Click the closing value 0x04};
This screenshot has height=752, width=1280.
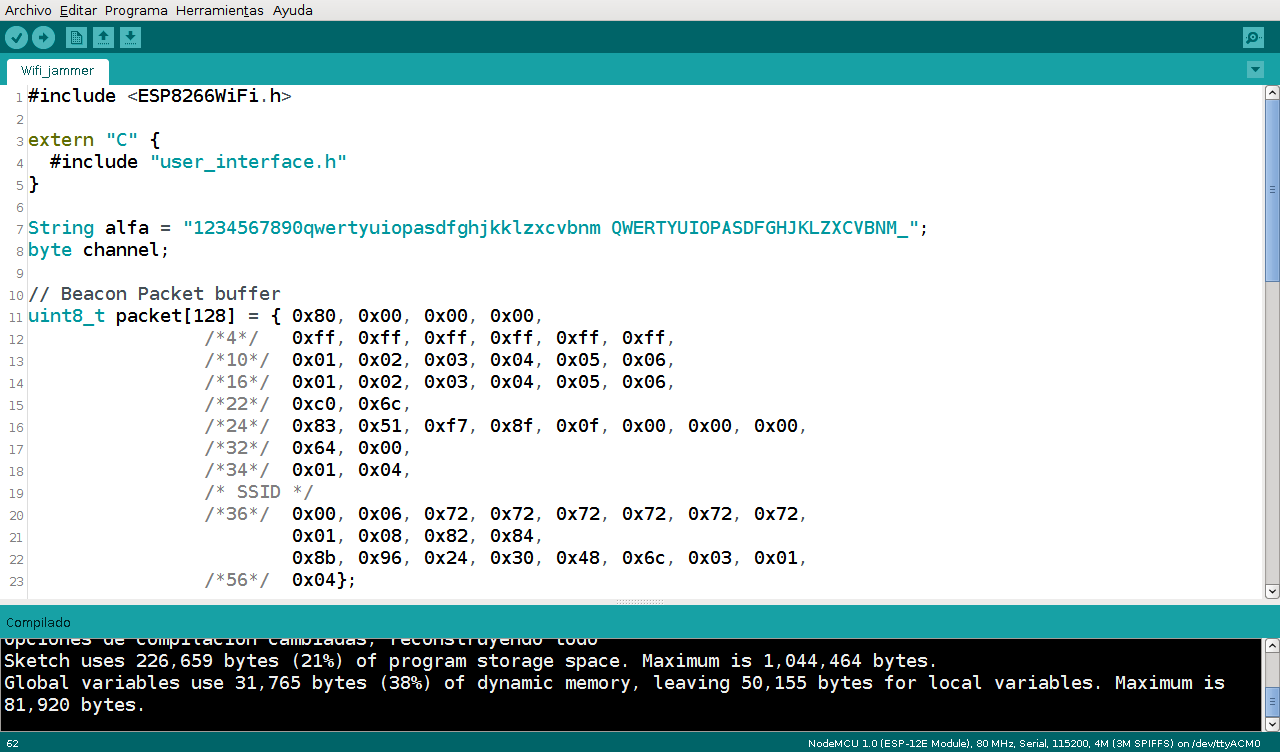click(x=324, y=580)
